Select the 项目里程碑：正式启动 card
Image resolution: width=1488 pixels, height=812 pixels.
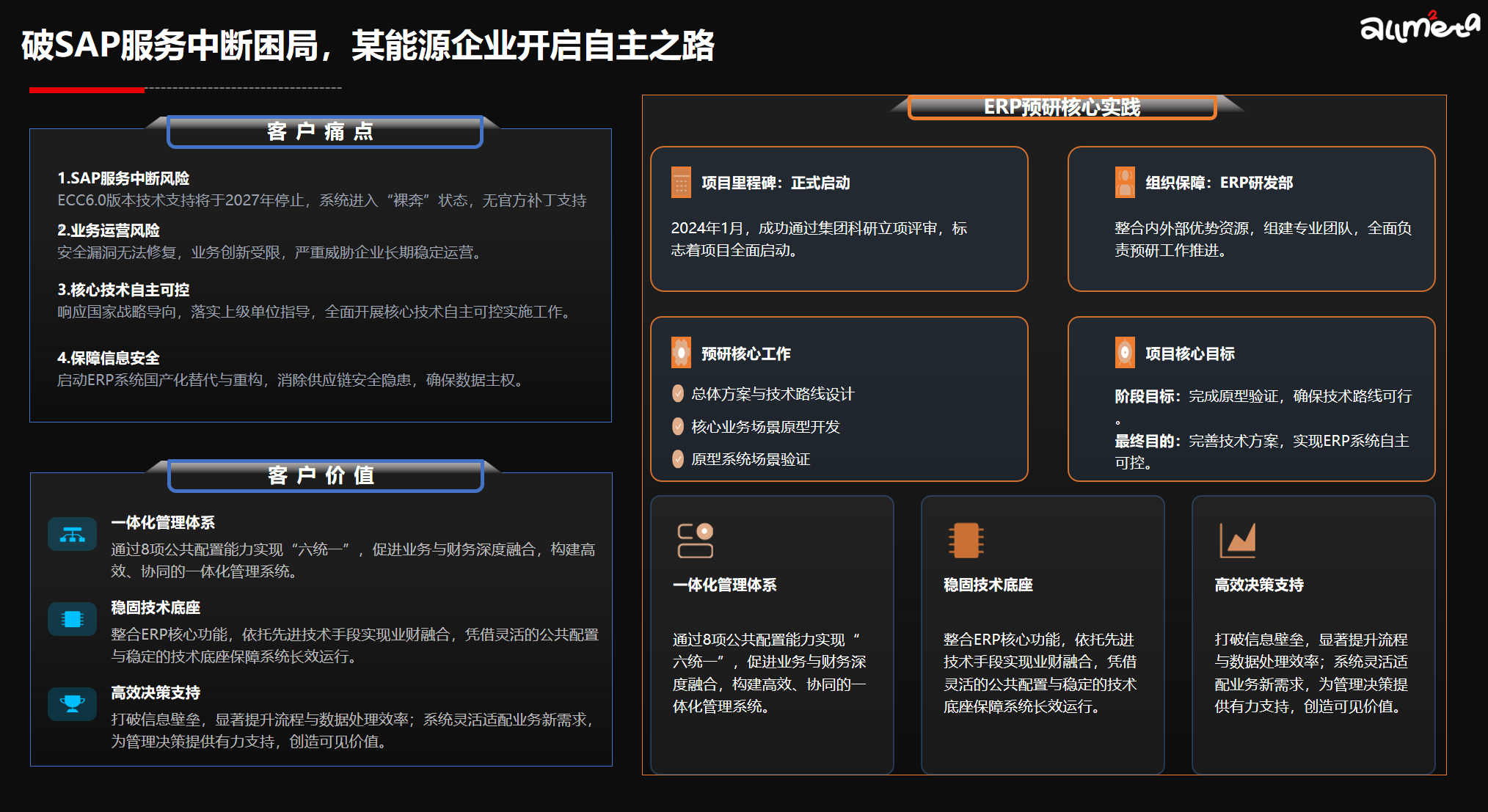coord(840,218)
